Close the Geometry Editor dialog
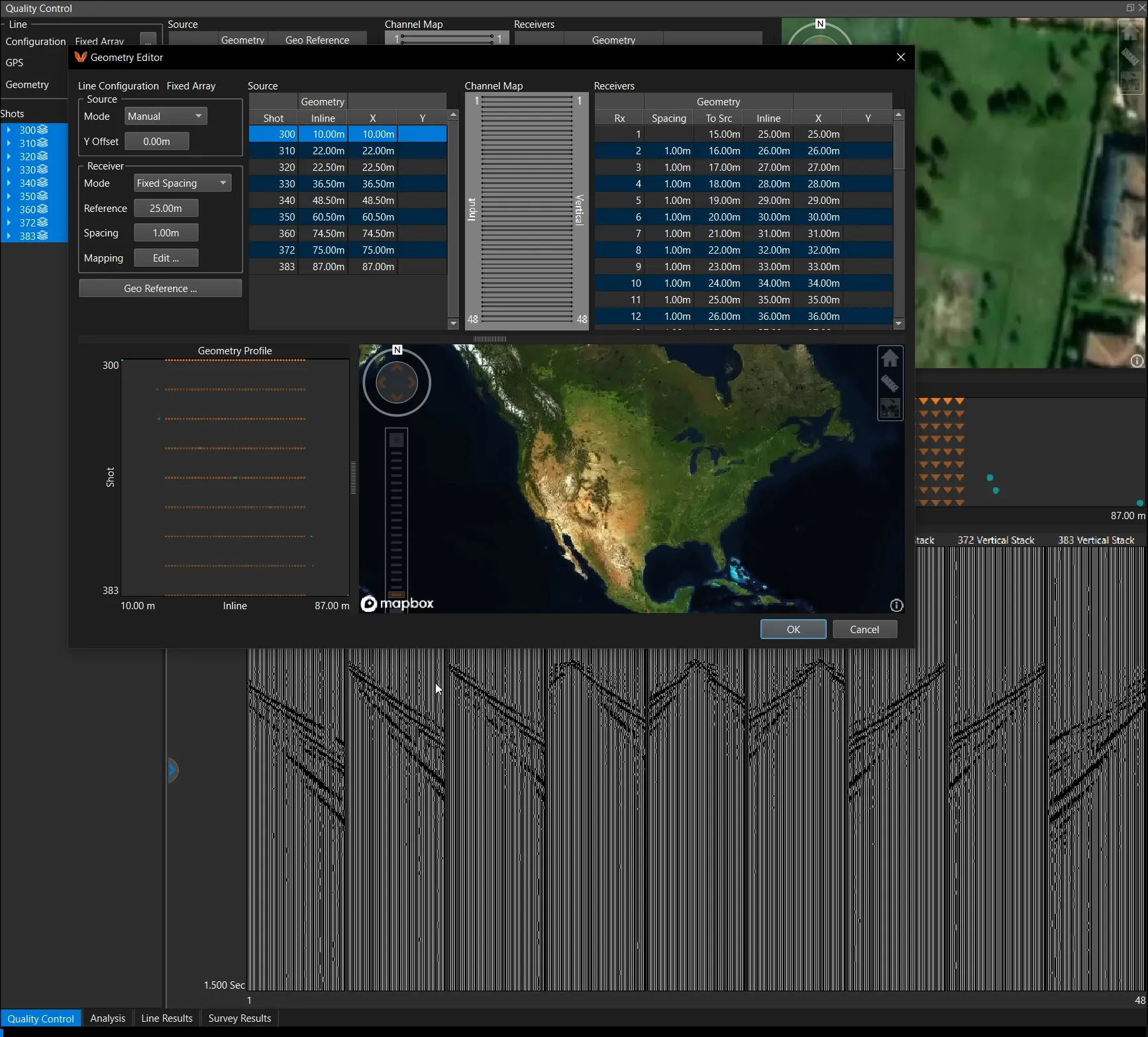The width and height of the screenshot is (1148, 1037). (x=900, y=57)
